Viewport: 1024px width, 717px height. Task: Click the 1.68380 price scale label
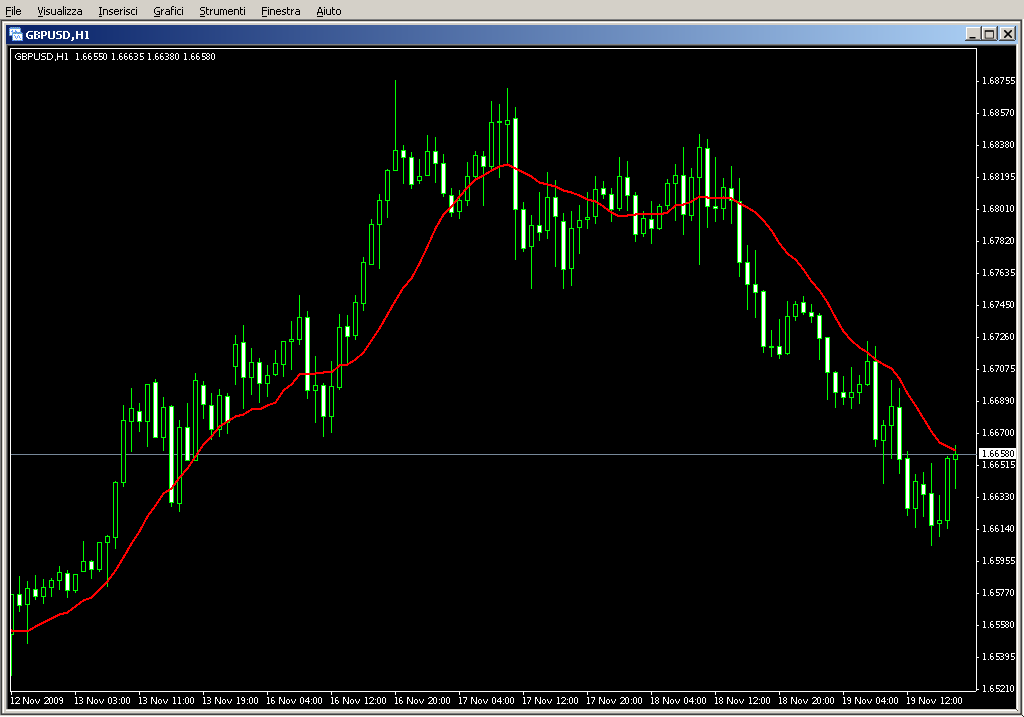pos(999,145)
